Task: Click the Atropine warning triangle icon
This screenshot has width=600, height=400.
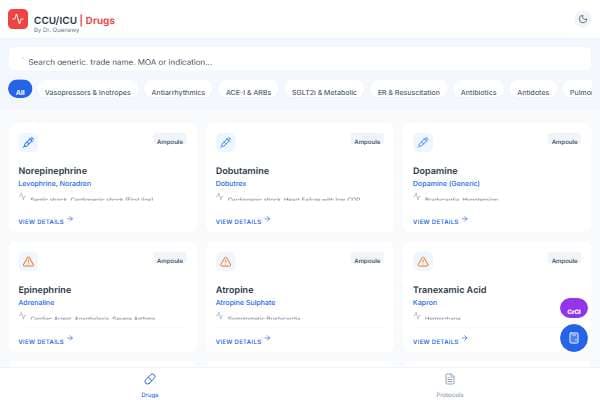Action: (226, 261)
